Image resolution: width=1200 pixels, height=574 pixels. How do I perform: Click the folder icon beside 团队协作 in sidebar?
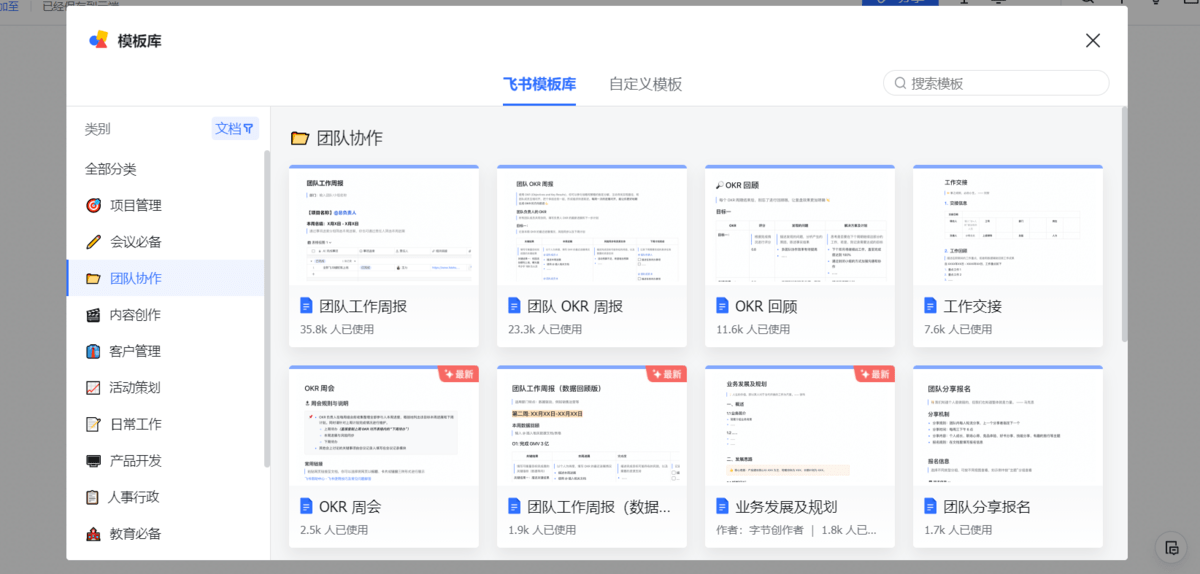click(x=94, y=279)
